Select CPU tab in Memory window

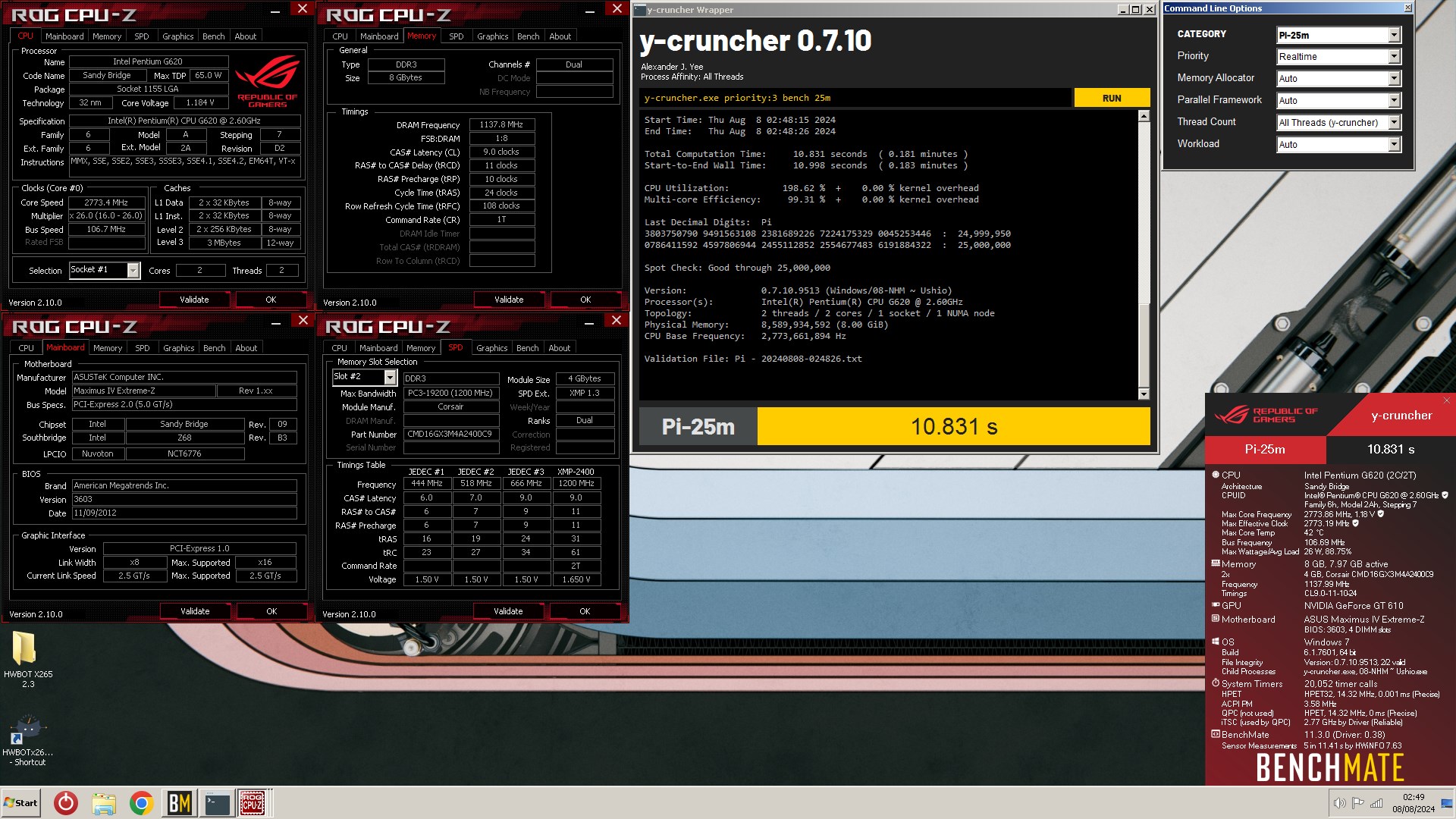click(340, 36)
